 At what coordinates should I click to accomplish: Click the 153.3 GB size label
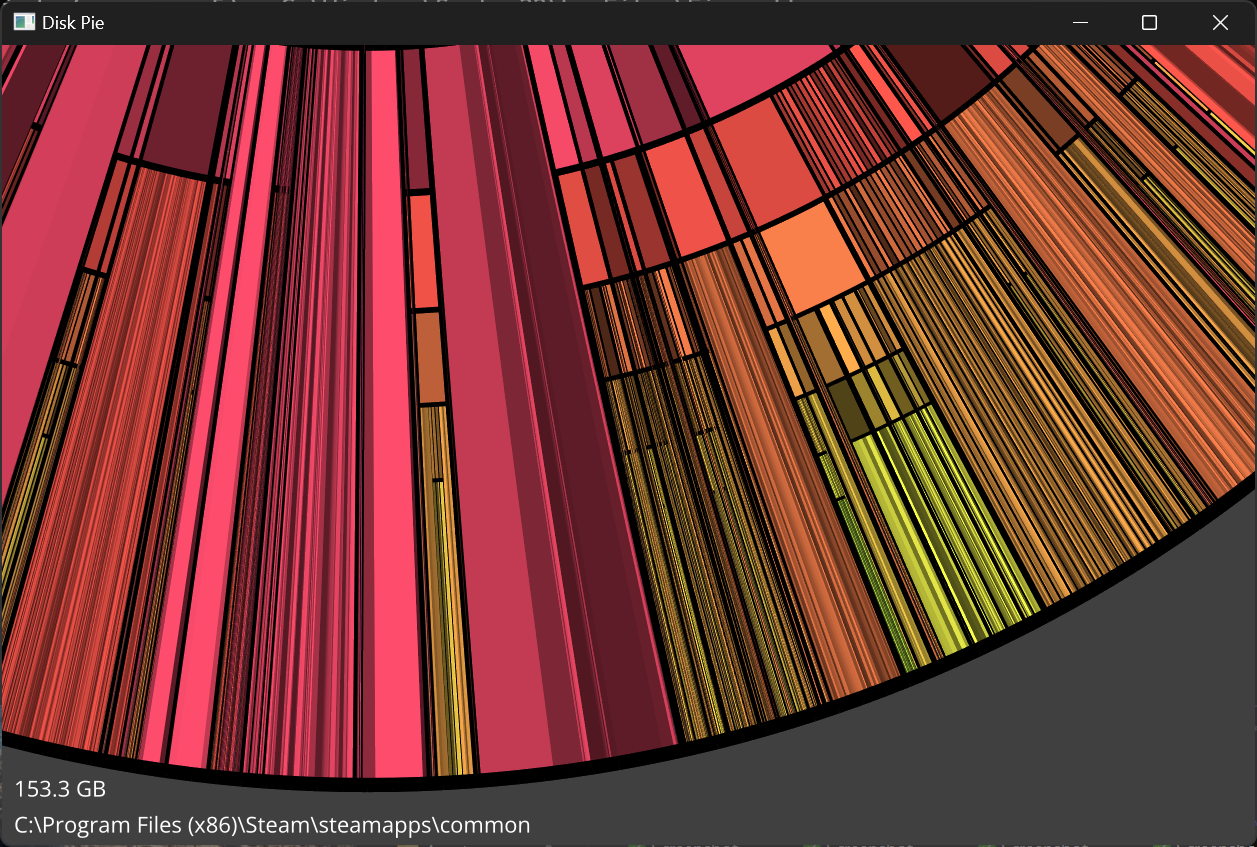point(60,789)
